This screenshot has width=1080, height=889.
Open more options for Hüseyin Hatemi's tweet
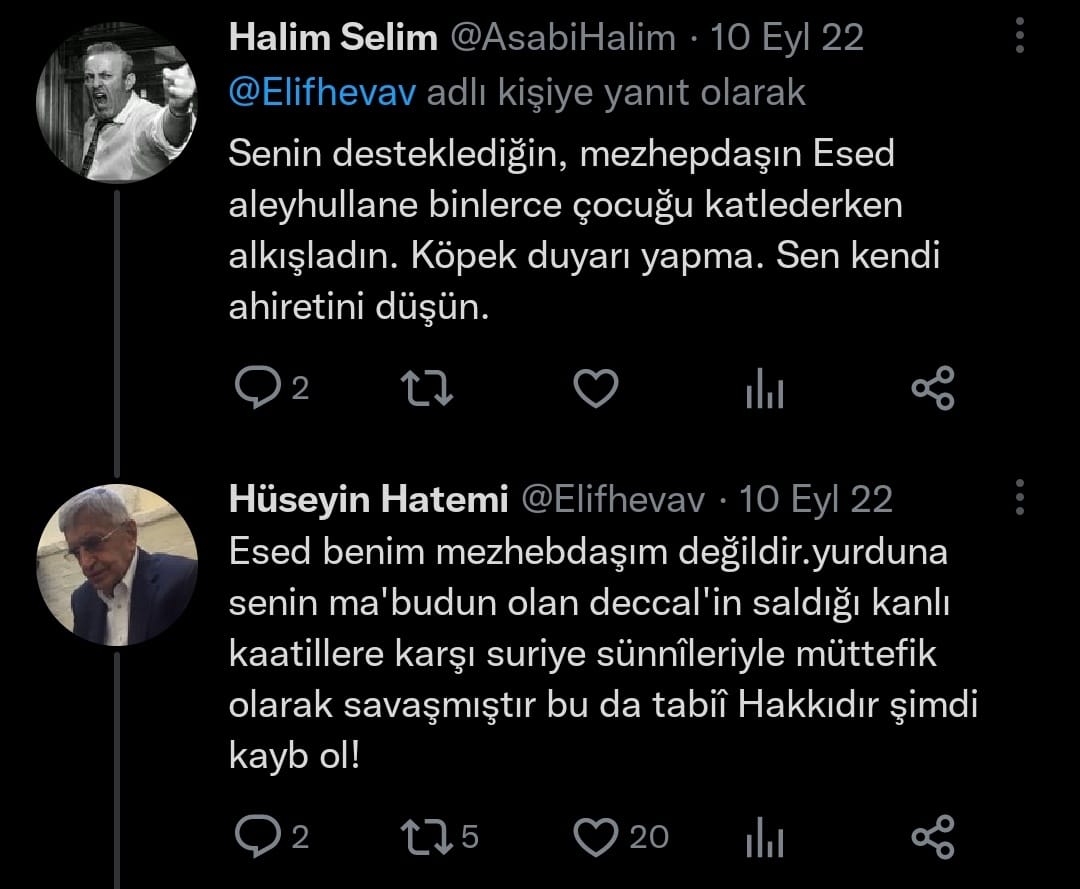[1020, 496]
